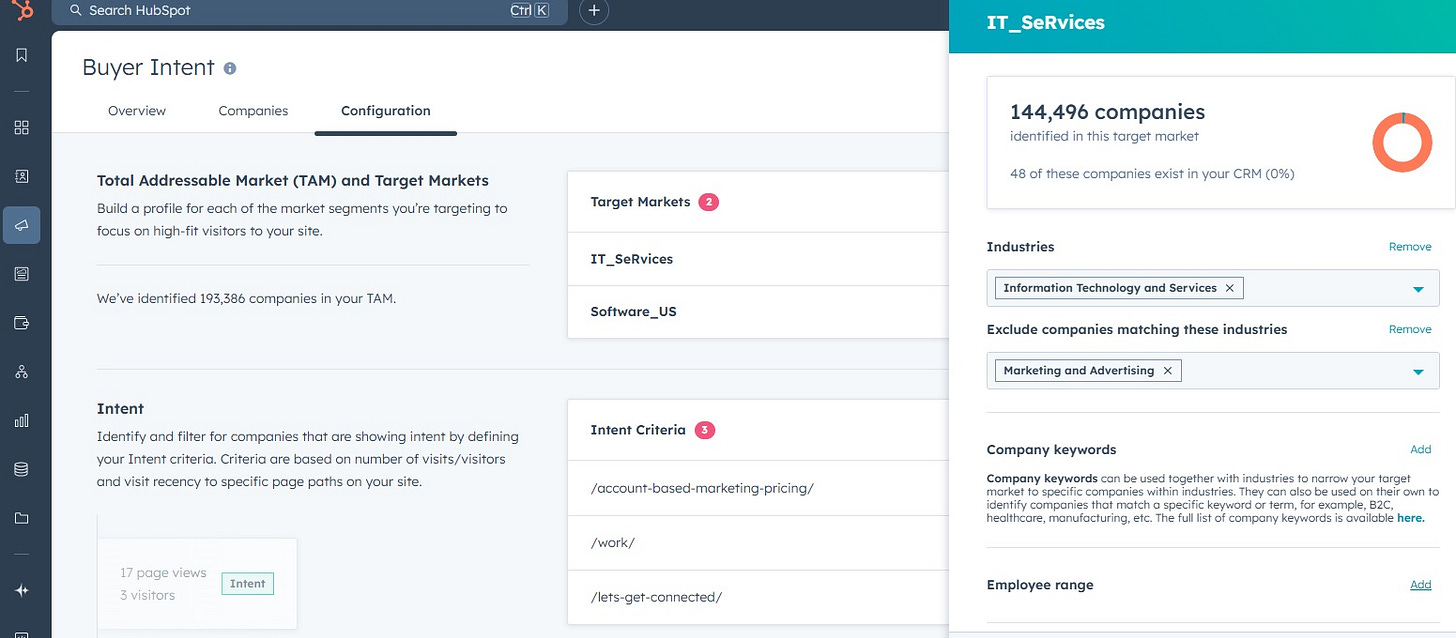Click Remove next to Exclude companies industries

click(1410, 330)
